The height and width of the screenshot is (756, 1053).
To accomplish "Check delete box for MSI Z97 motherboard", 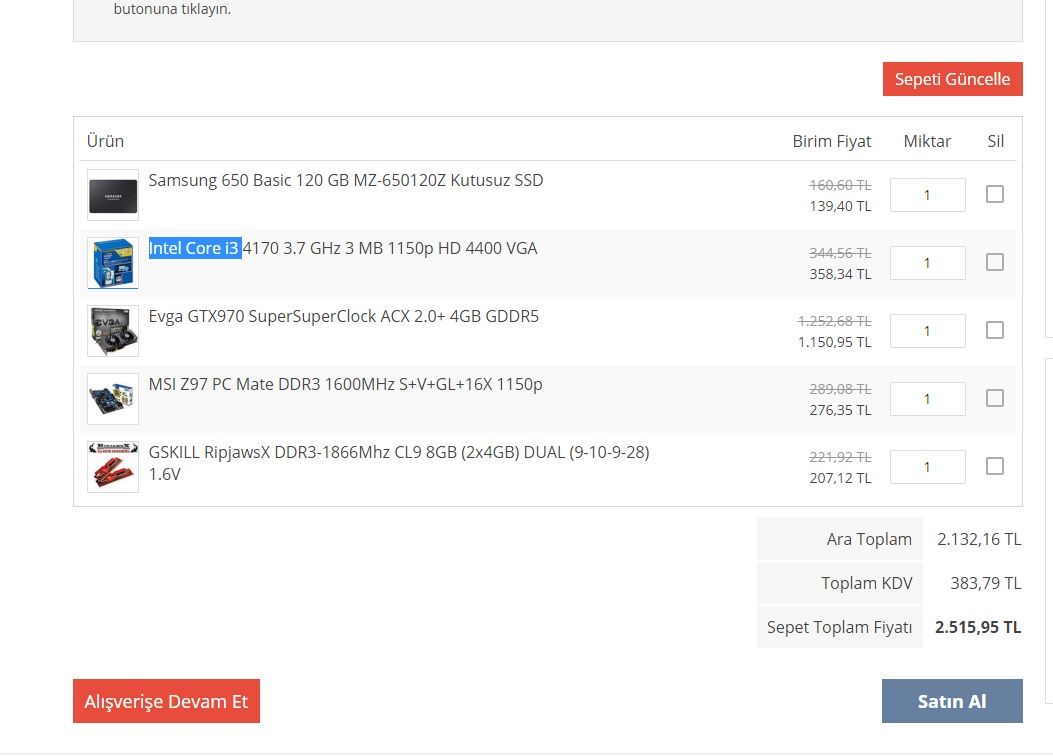I will [x=995, y=399].
